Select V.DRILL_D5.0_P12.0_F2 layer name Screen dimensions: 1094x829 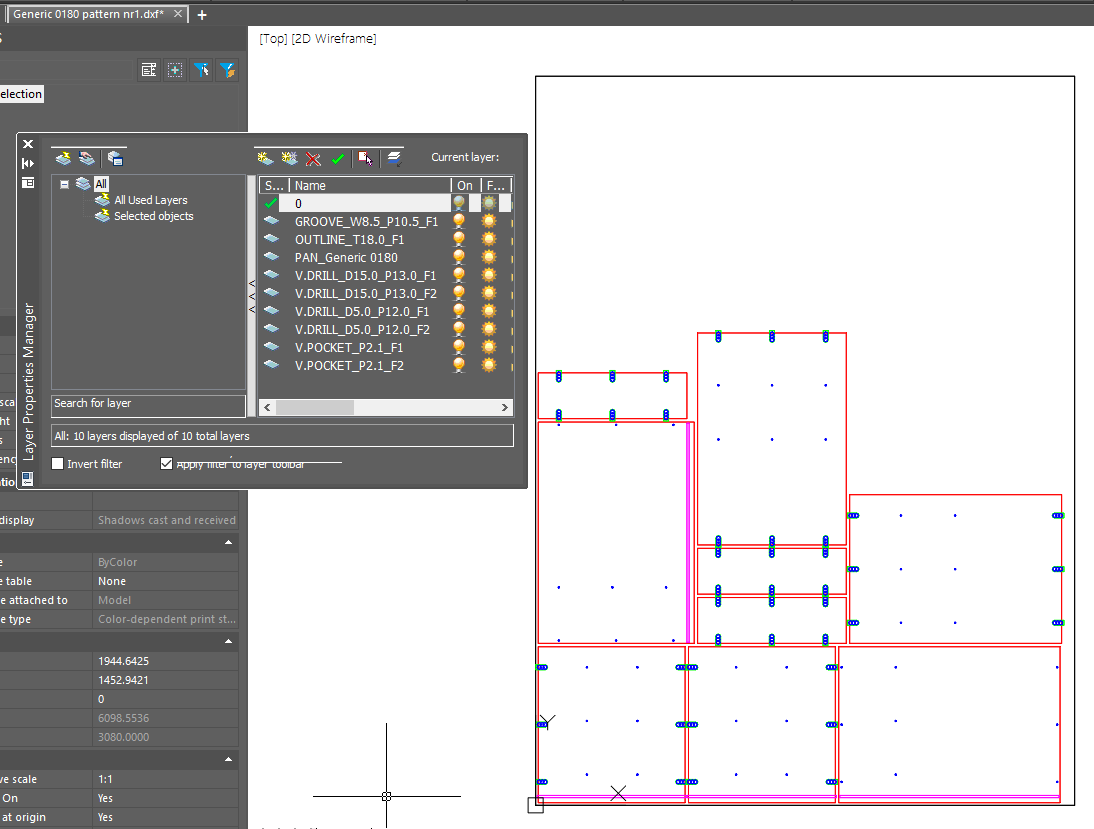[x=362, y=329]
